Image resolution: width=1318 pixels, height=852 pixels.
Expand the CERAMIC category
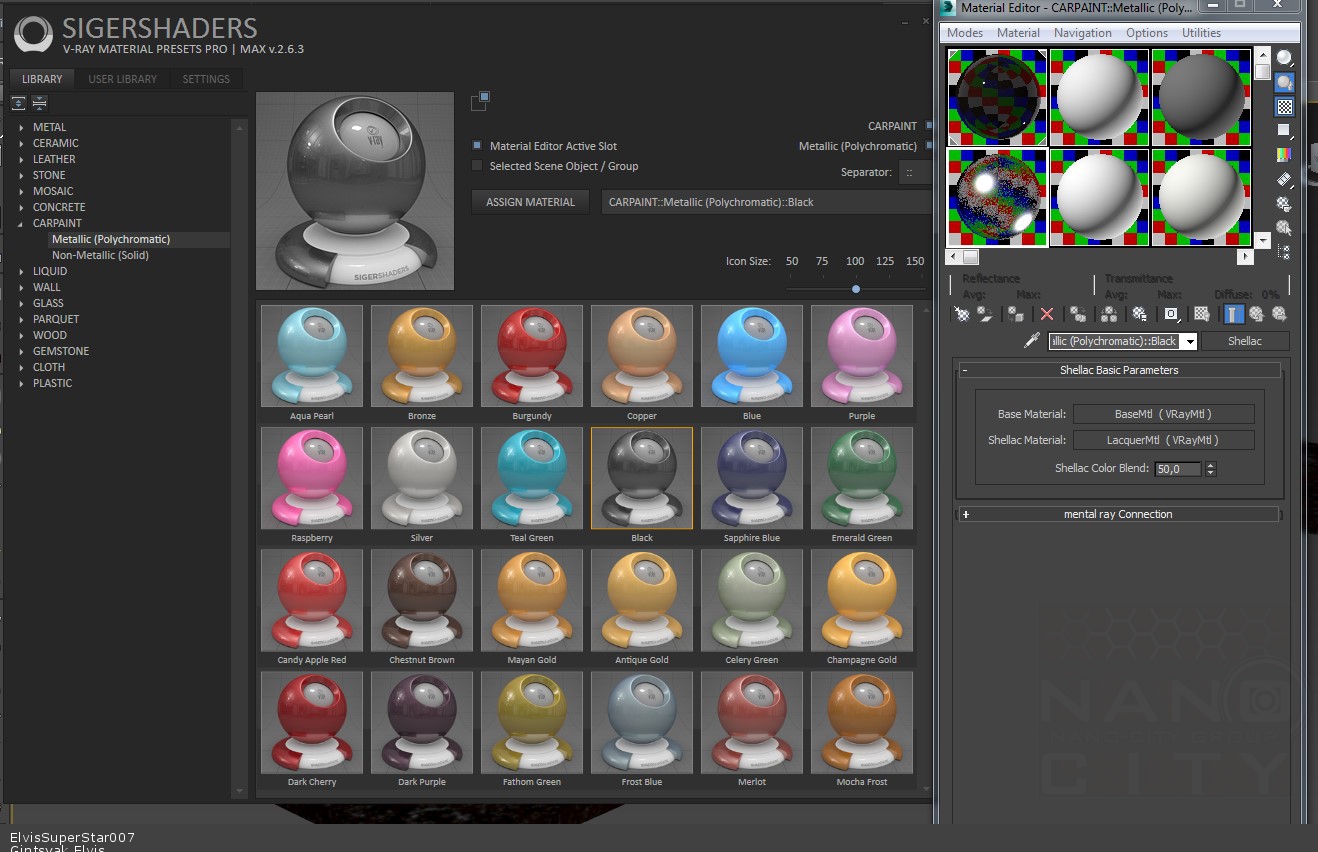click(x=21, y=143)
